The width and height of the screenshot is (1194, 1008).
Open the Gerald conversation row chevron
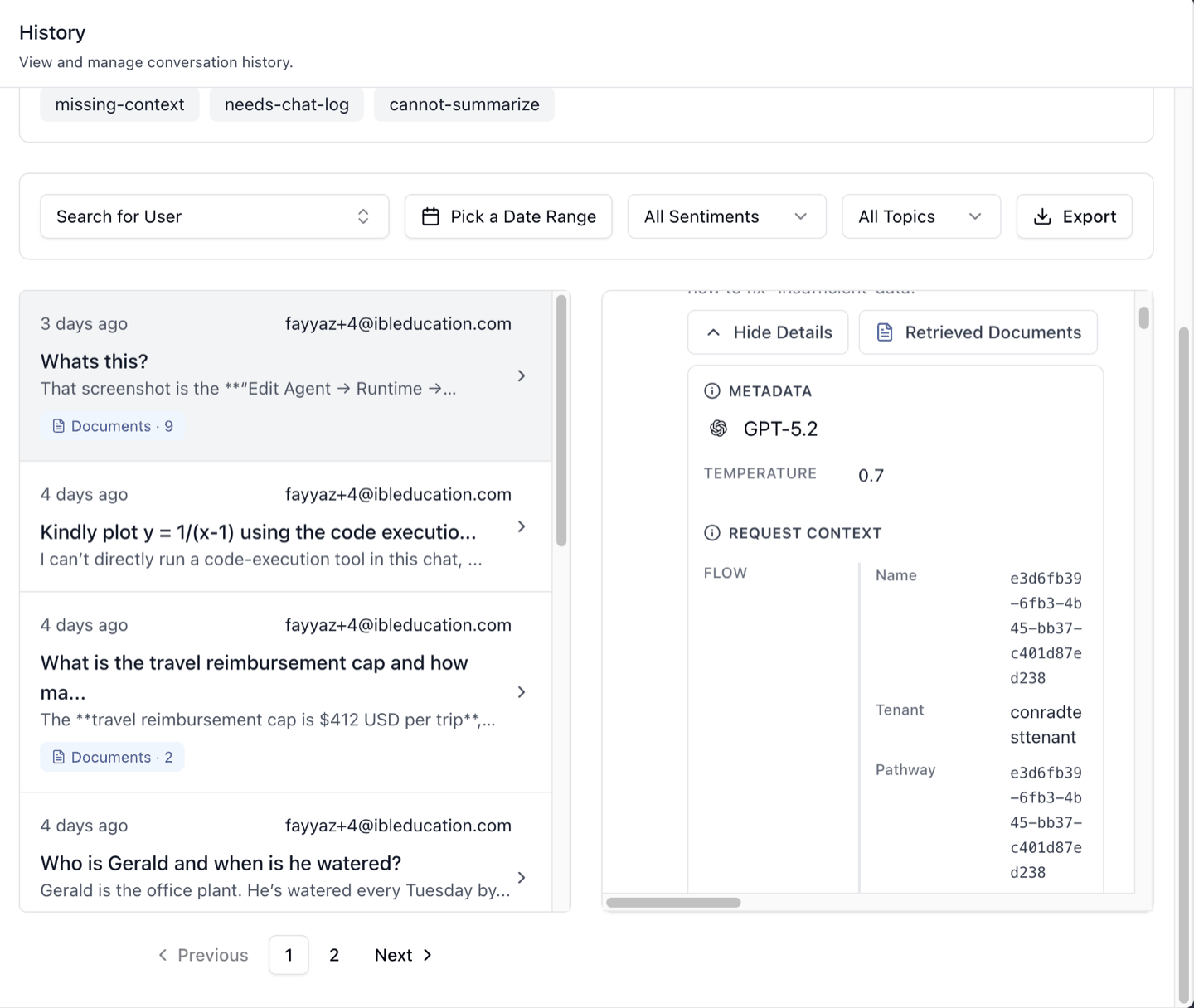522,877
